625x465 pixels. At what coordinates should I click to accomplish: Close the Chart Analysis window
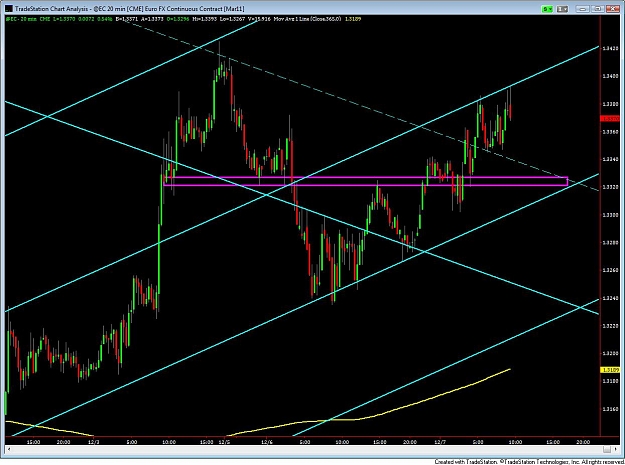[x=611, y=8]
